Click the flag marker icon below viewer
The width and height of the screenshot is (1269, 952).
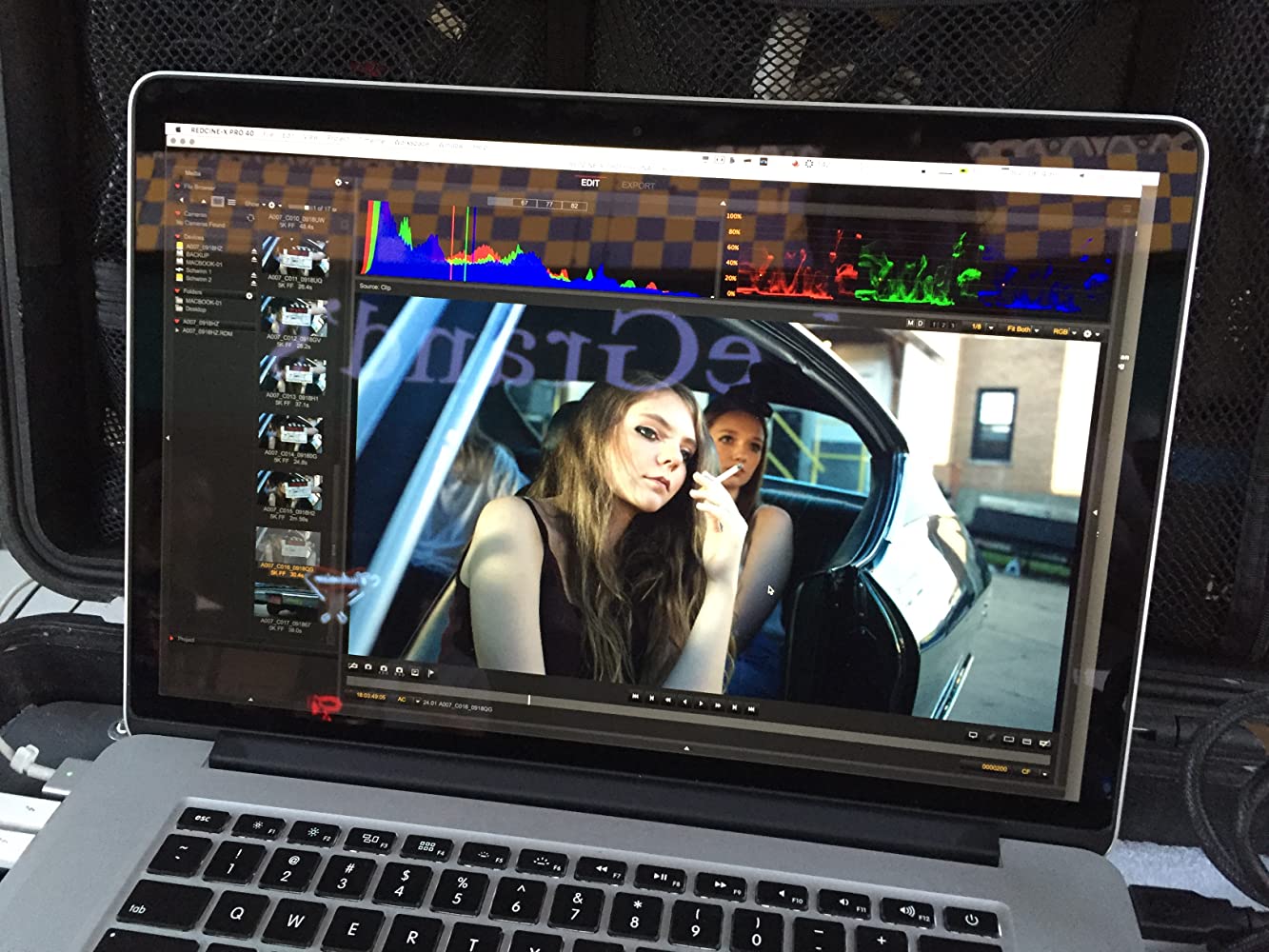coord(432,672)
